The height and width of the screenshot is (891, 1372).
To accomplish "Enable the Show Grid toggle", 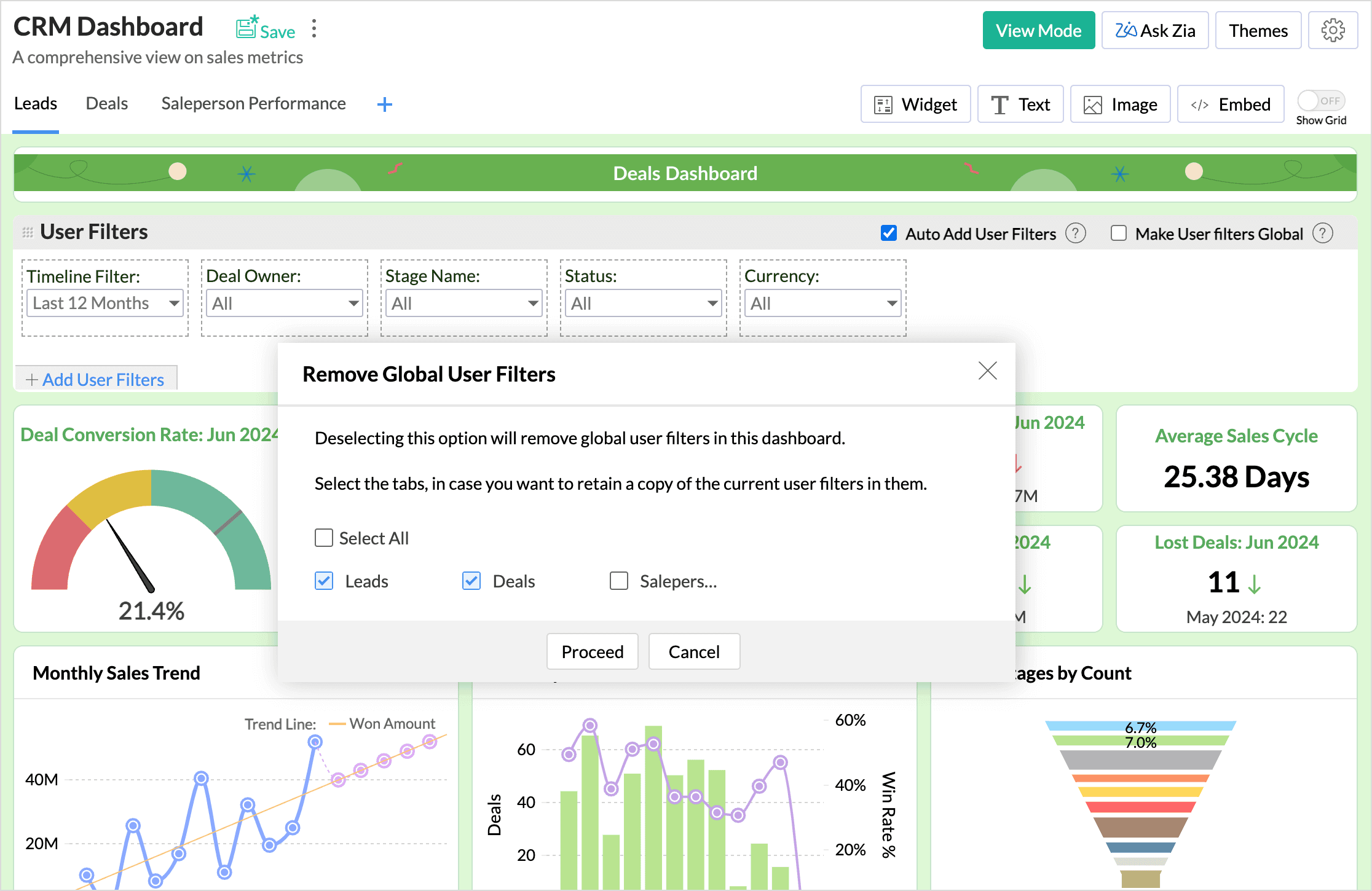I will 1320,100.
